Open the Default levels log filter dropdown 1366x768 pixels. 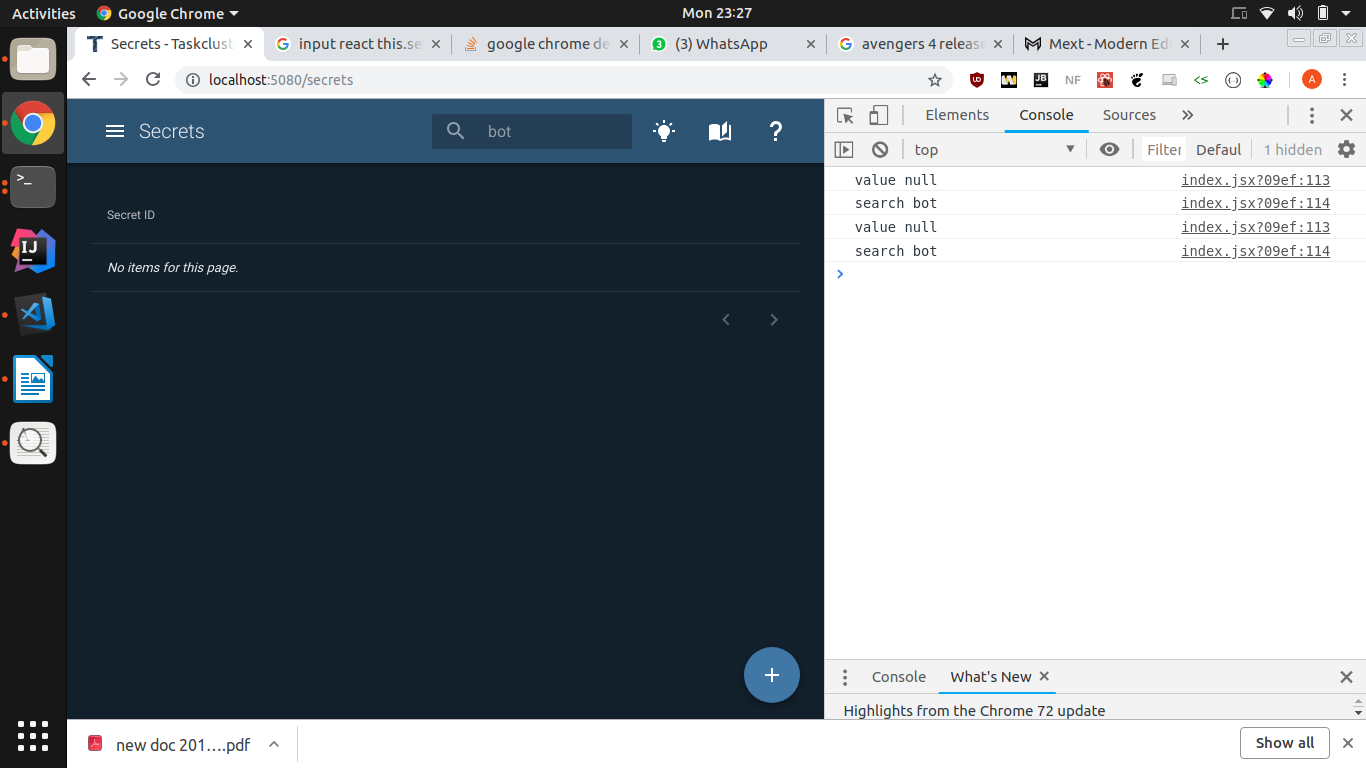(x=1218, y=149)
